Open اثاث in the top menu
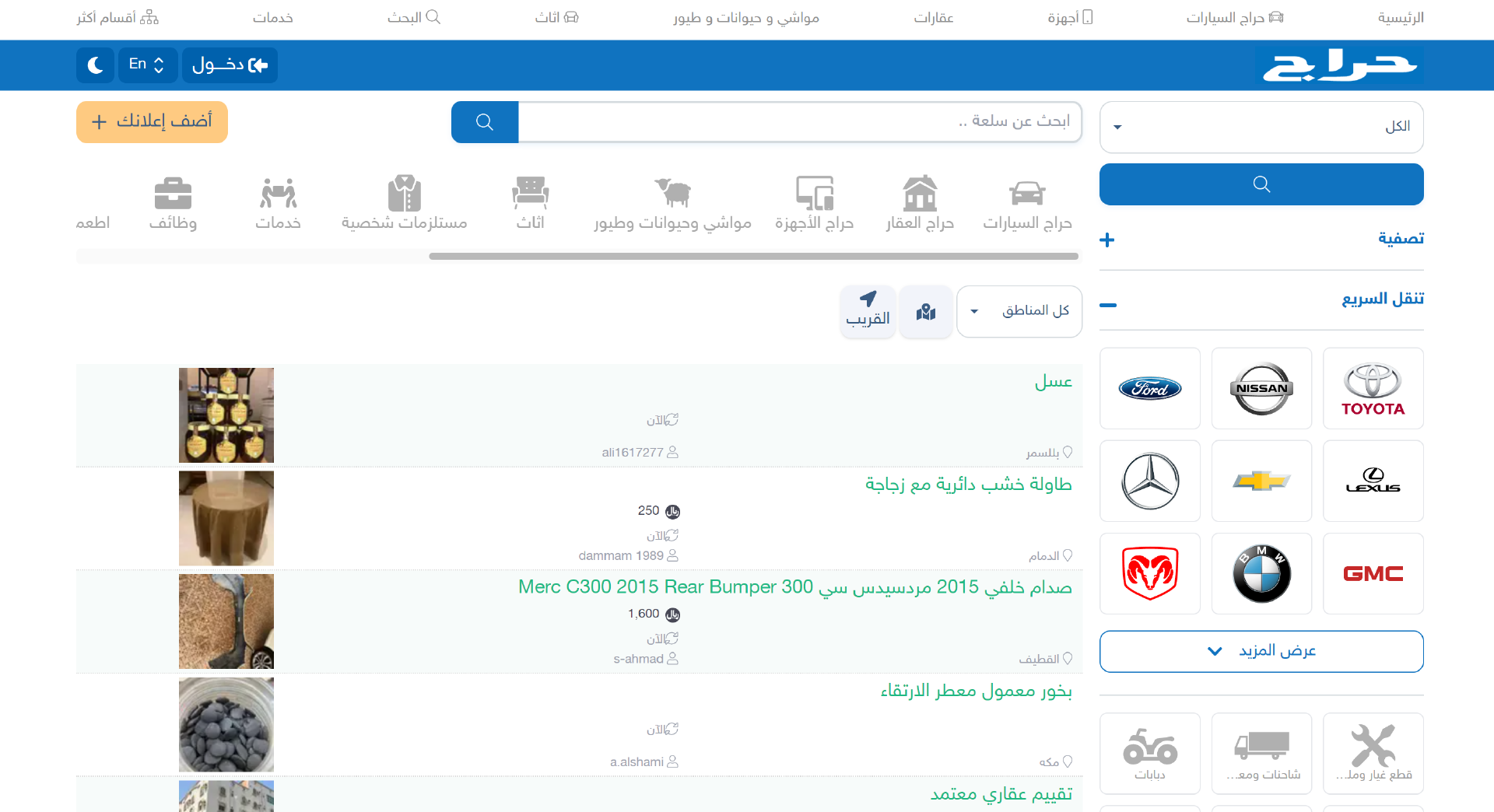 coord(556,18)
